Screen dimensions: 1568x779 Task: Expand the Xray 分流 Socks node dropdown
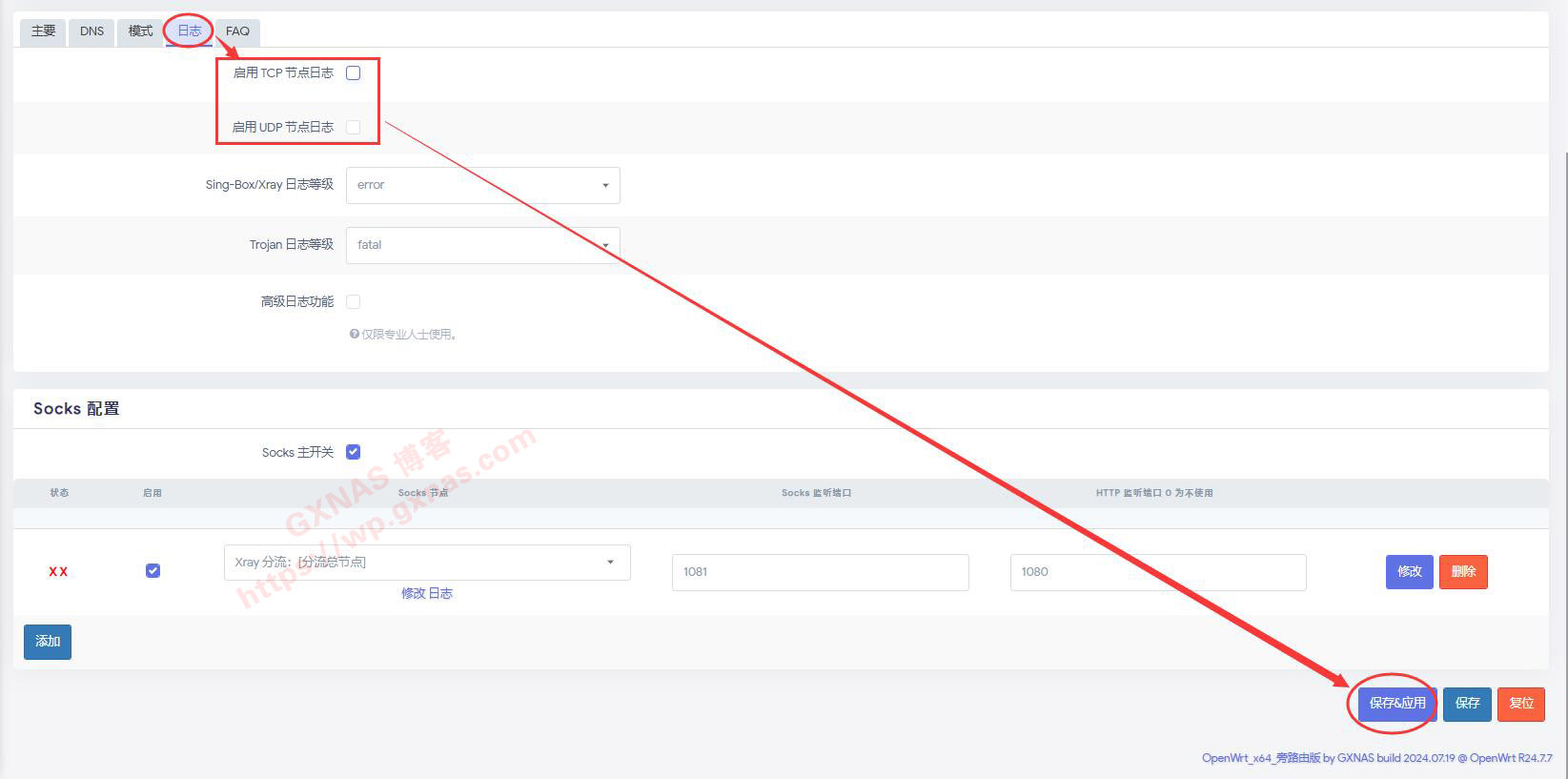(x=426, y=563)
